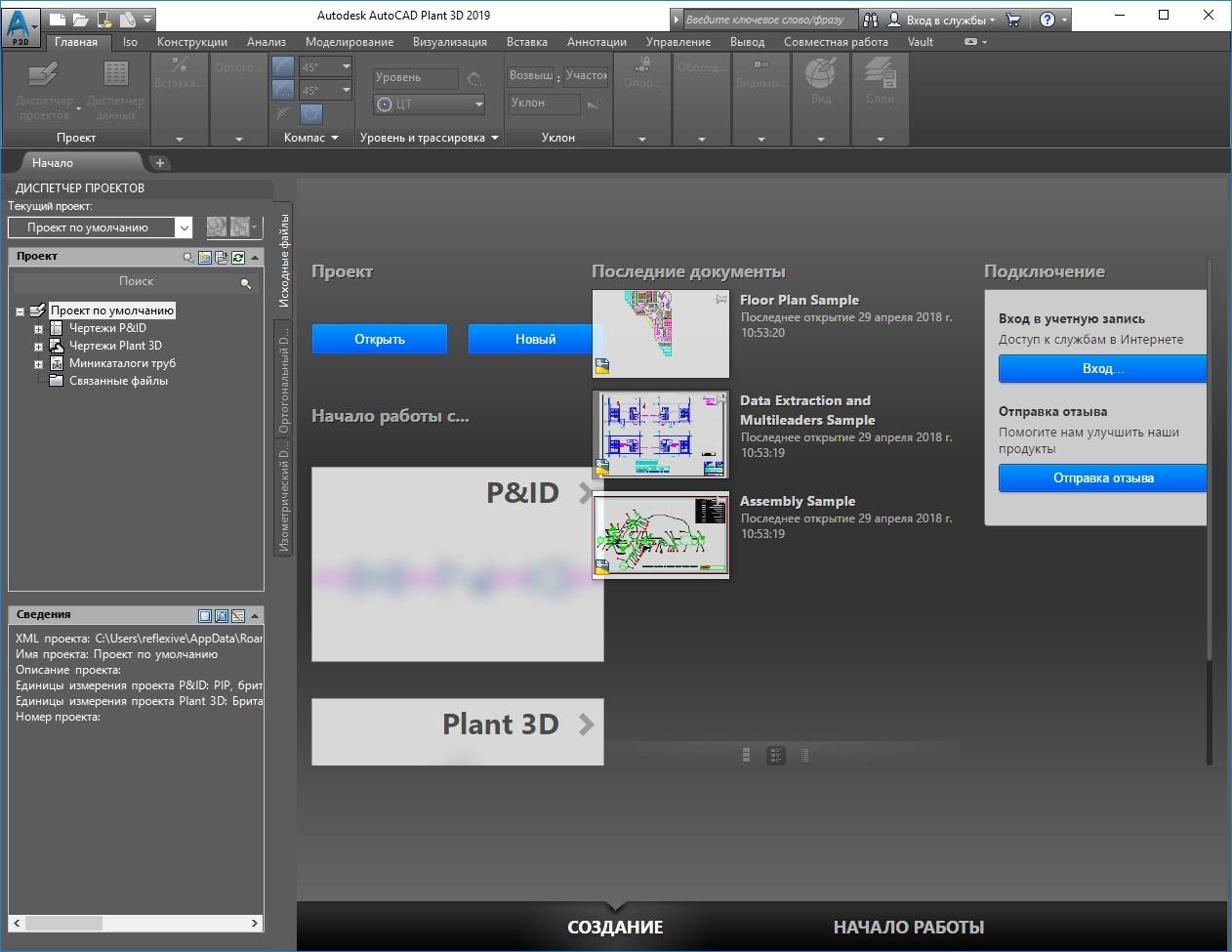1232x952 pixels.
Task: Click the green refresh icon in Проект header
Action: point(238,258)
